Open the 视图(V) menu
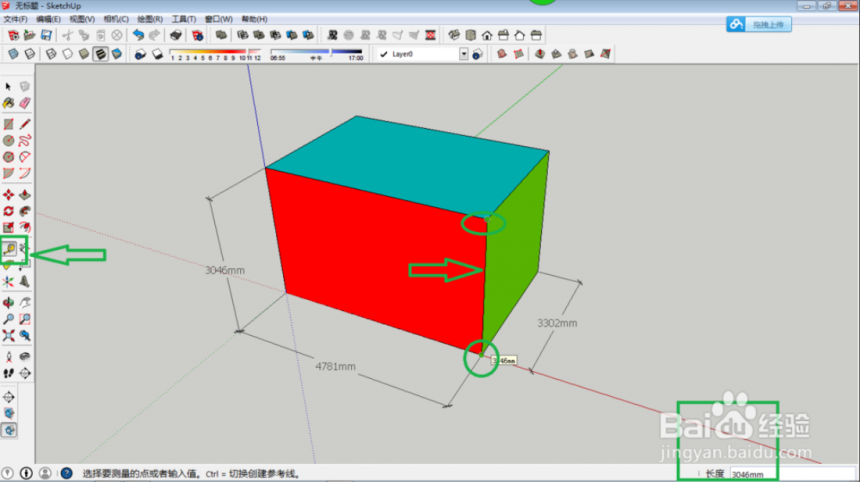Screen dimensions: 860x482 pos(82,19)
